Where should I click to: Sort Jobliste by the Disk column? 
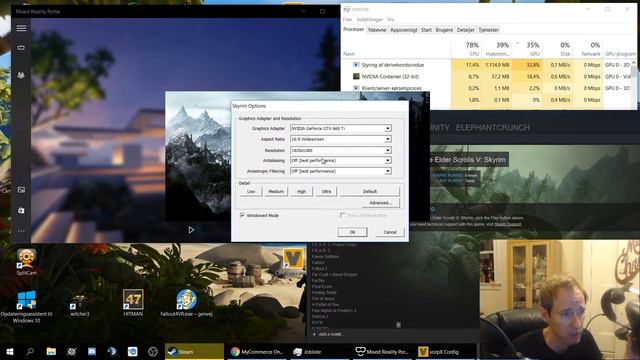click(x=557, y=49)
